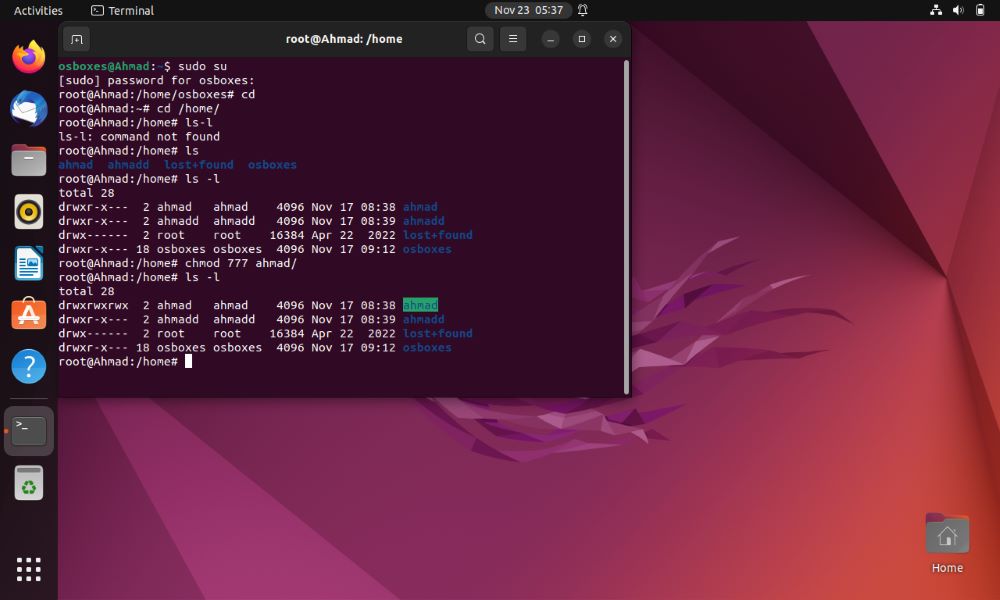
Task: Open the Home folder desktop icon
Action: [947, 534]
